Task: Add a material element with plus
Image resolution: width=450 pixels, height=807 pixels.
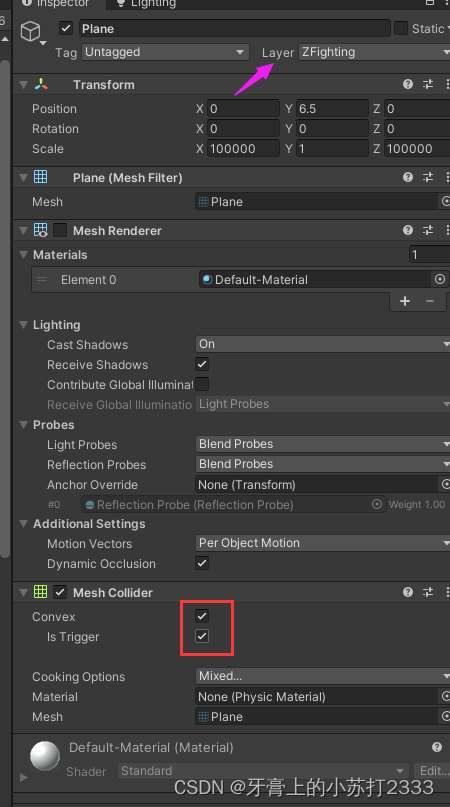Action: click(405, 301)
